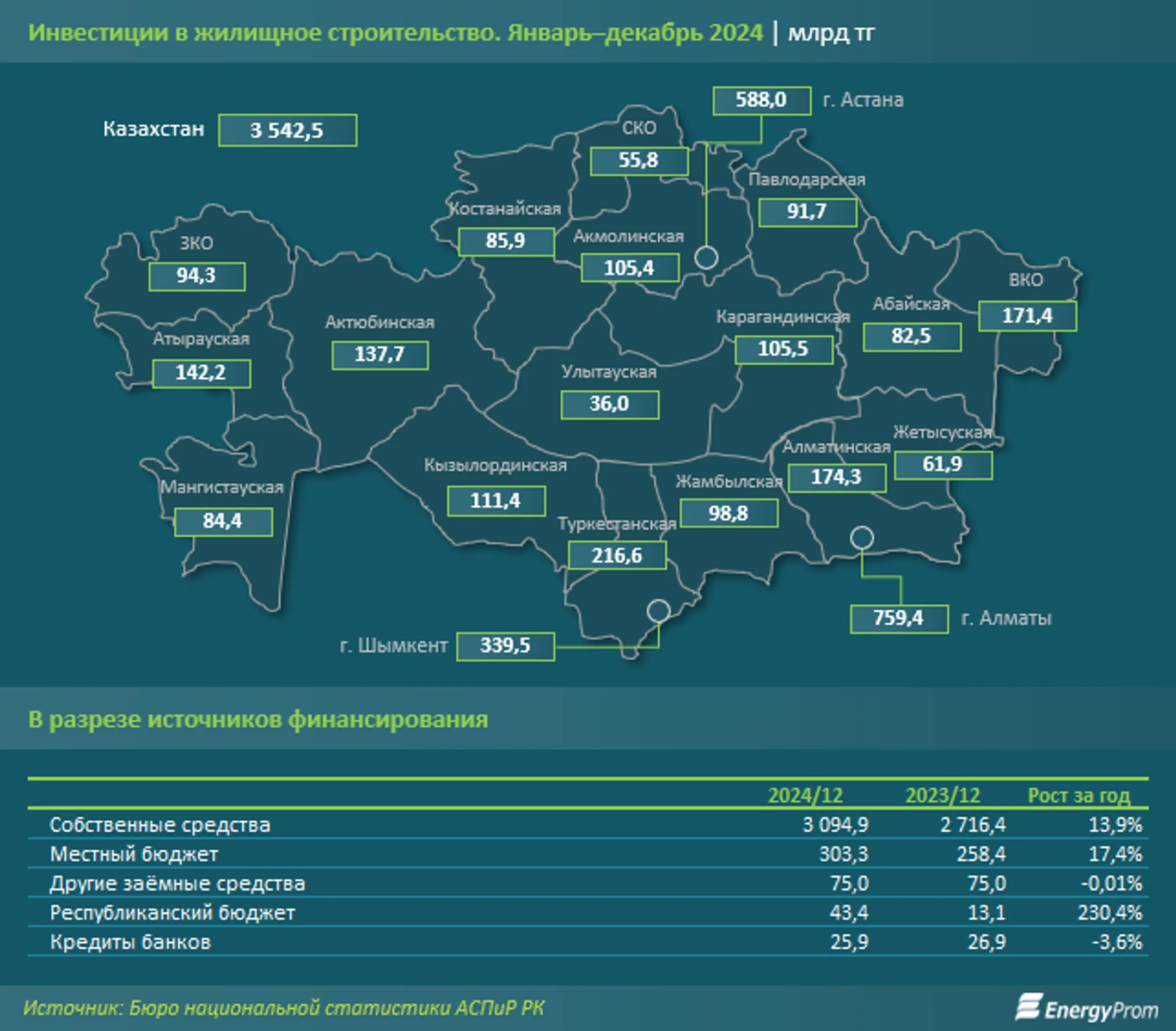
Task: Click the Атырауская 142,2 value label
Action: coord(201,373)
